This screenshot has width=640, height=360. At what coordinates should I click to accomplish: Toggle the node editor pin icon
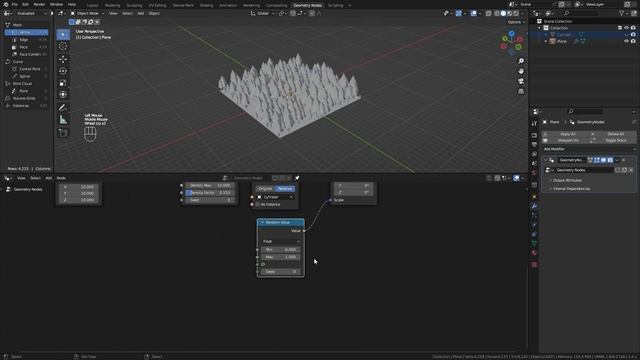[x=297, y=178]
